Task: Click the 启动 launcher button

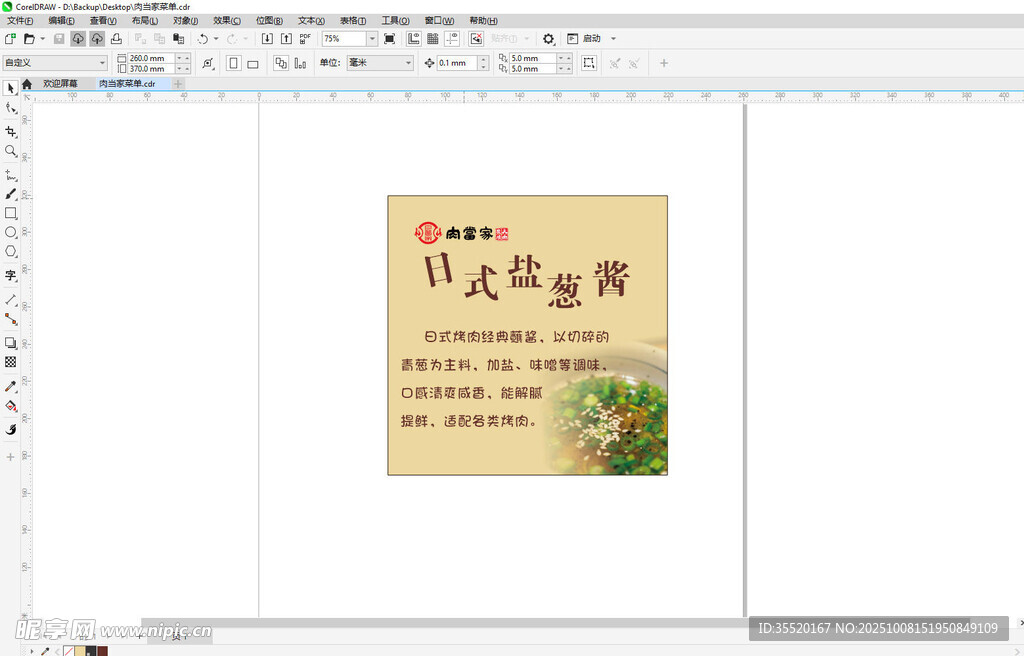Action: tap(591, 39)
